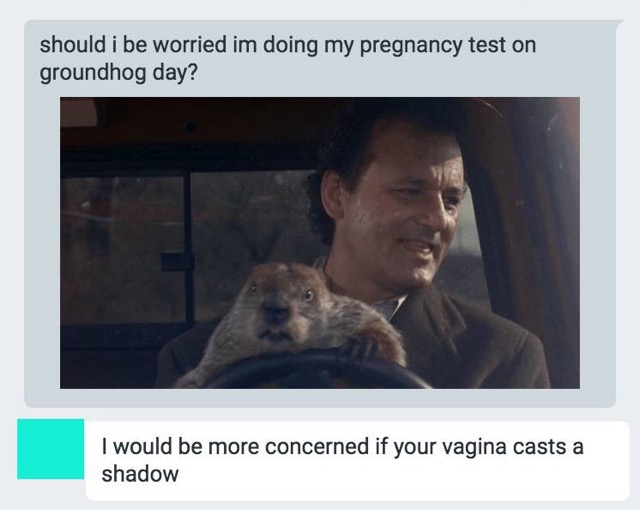
Task: Click the man's dark coat in the photo
Action: point(469,347)
